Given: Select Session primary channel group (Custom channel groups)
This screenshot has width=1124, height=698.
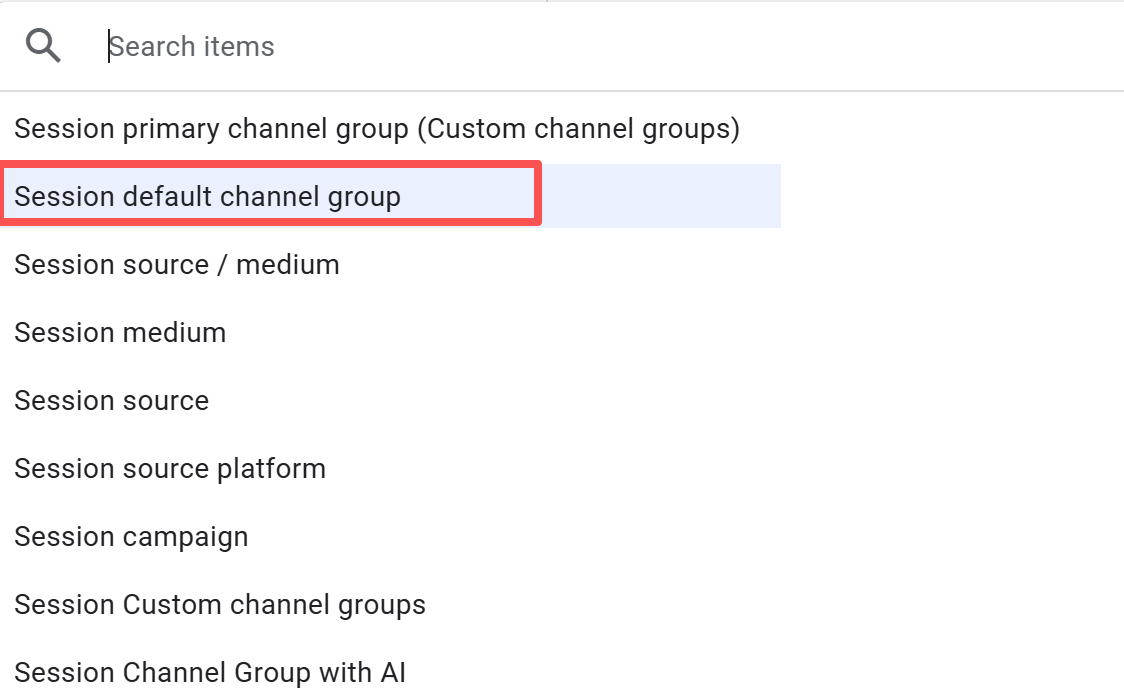Looking at the screenshot, I should 377,129.
